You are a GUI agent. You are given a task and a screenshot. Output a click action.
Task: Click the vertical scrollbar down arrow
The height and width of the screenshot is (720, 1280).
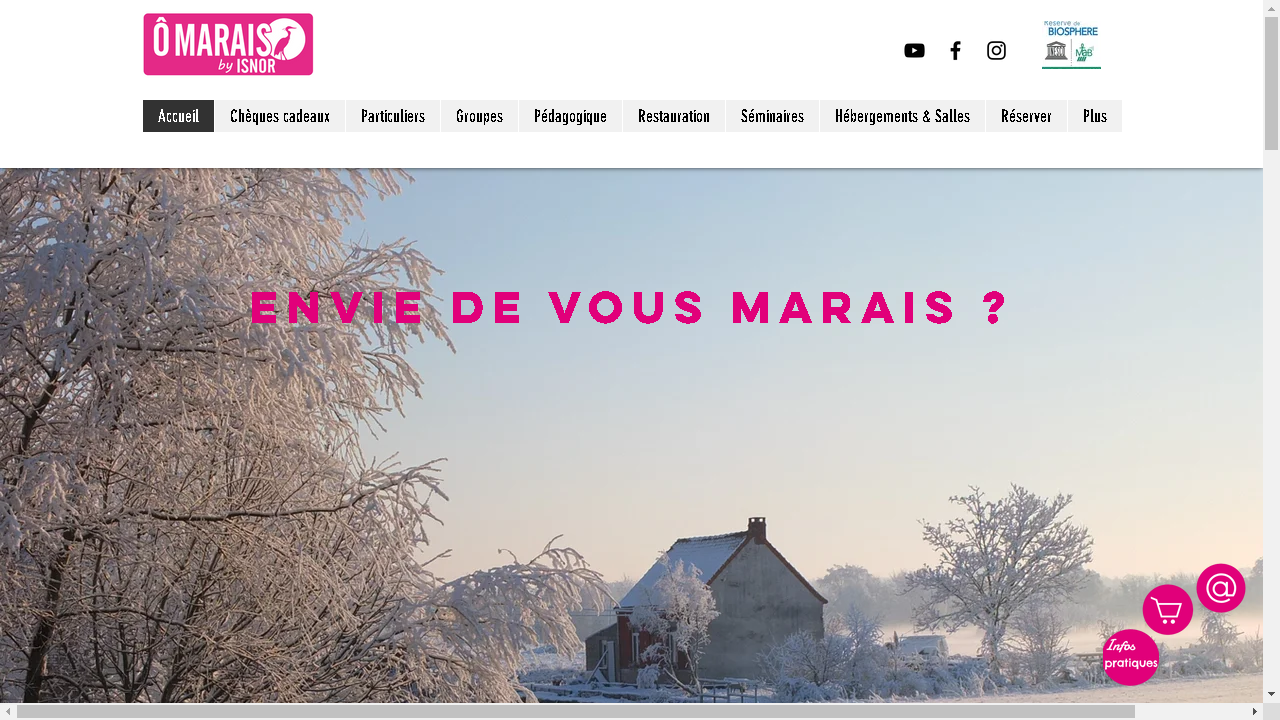1271,694
